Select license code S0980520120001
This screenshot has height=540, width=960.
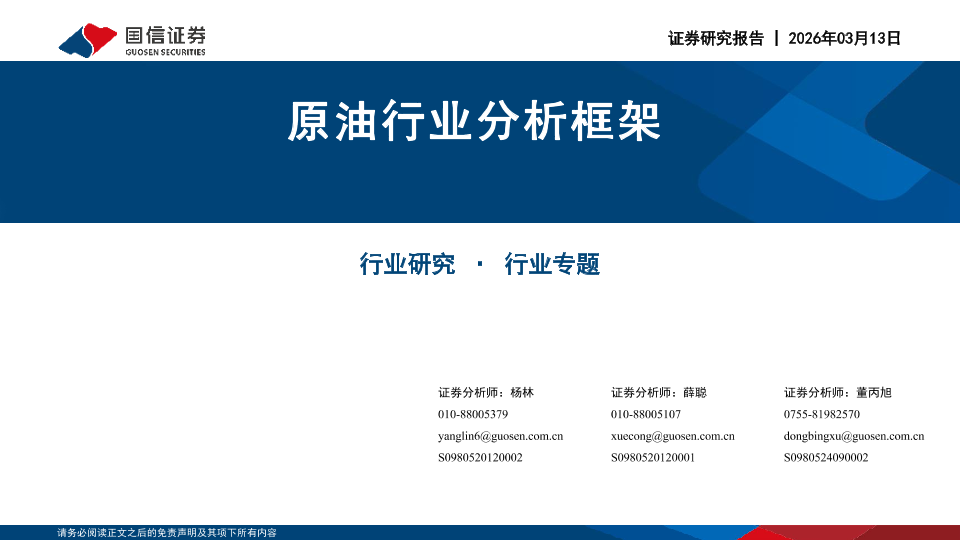coord(653,458)
